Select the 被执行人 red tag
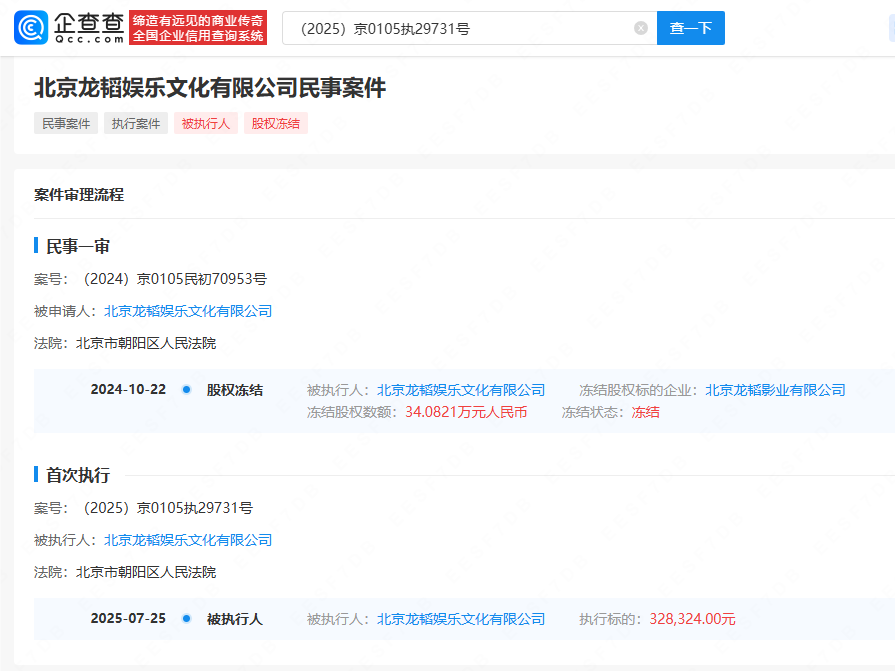895x671 pixels. tap(205, 123)
